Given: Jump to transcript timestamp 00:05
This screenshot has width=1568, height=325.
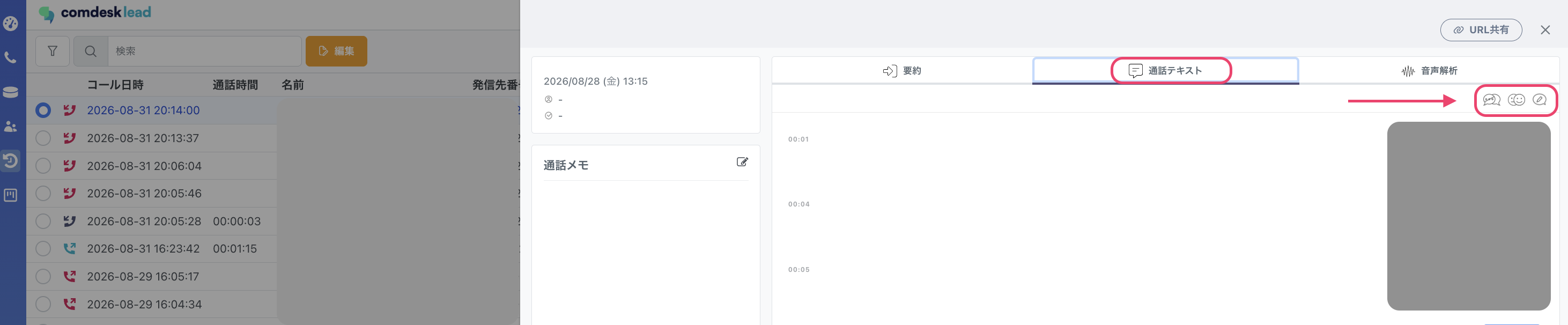Looking at the screenshot, I should point(798,270).
